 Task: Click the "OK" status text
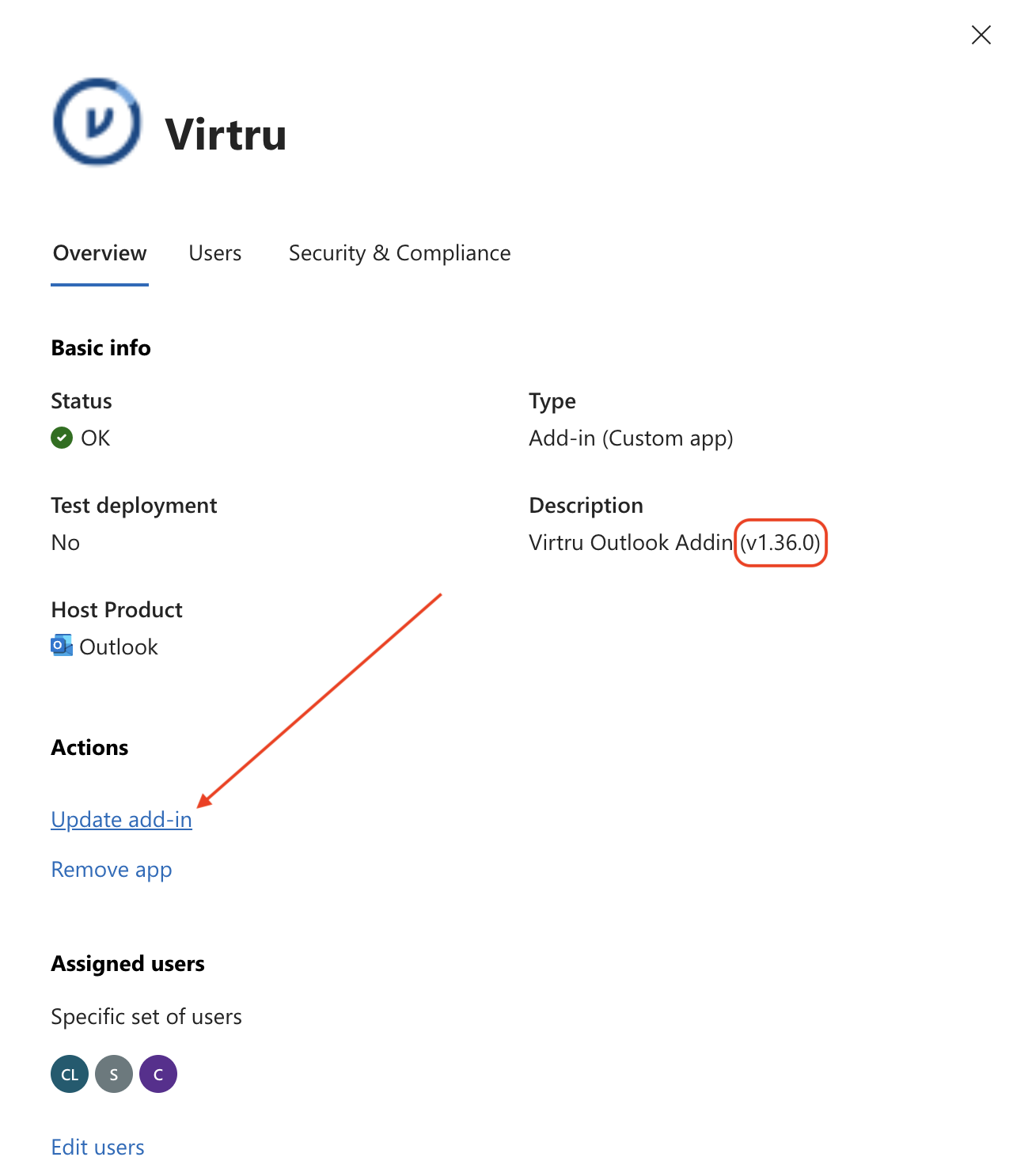pyautogui.click(x=96, y=438)
